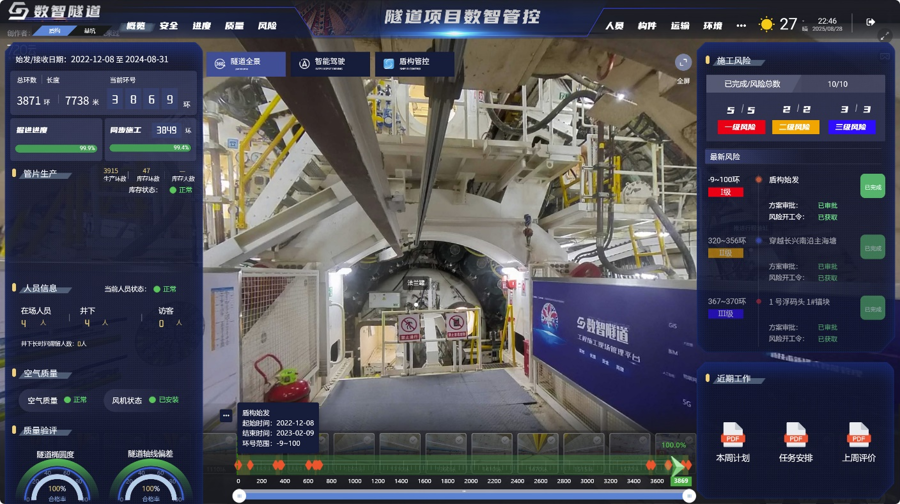Click the 数智隧道 logo

tap(54, 13)
